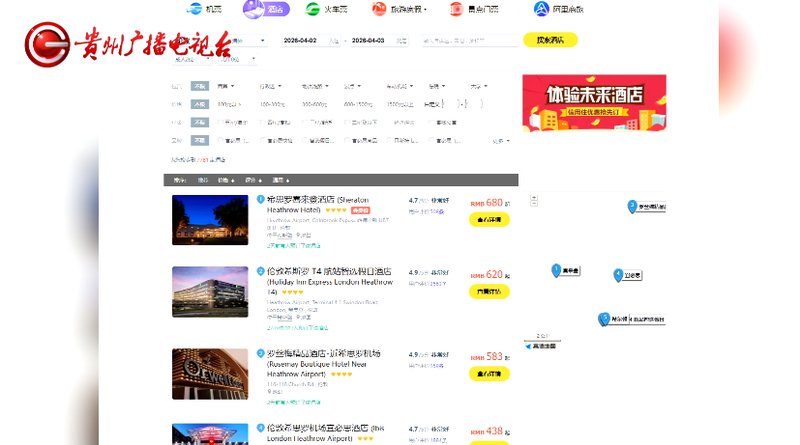The image size is (800, 445).
Task: Tick the third checkbox in the bottom filter row
Action: tap(305, 140)
